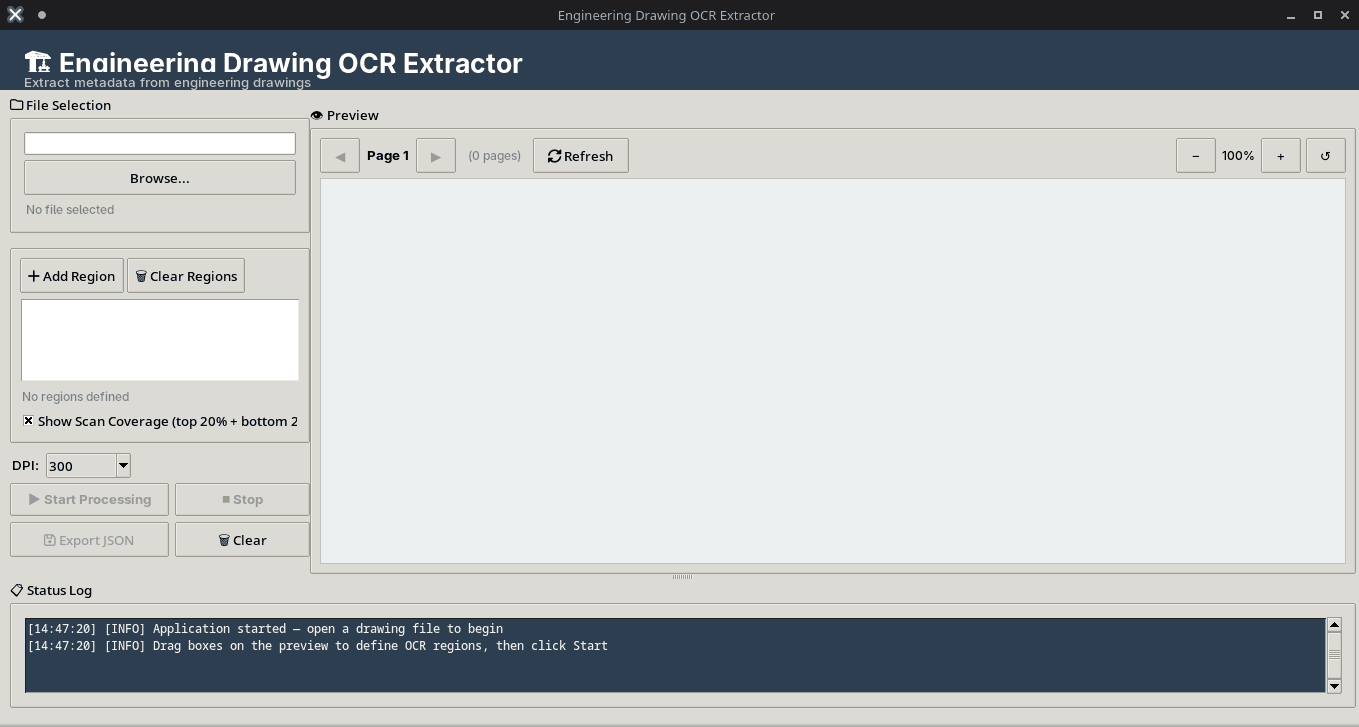Click the Status Log tag icon
Screen dimensions: 1359x727
pos(17,591)
